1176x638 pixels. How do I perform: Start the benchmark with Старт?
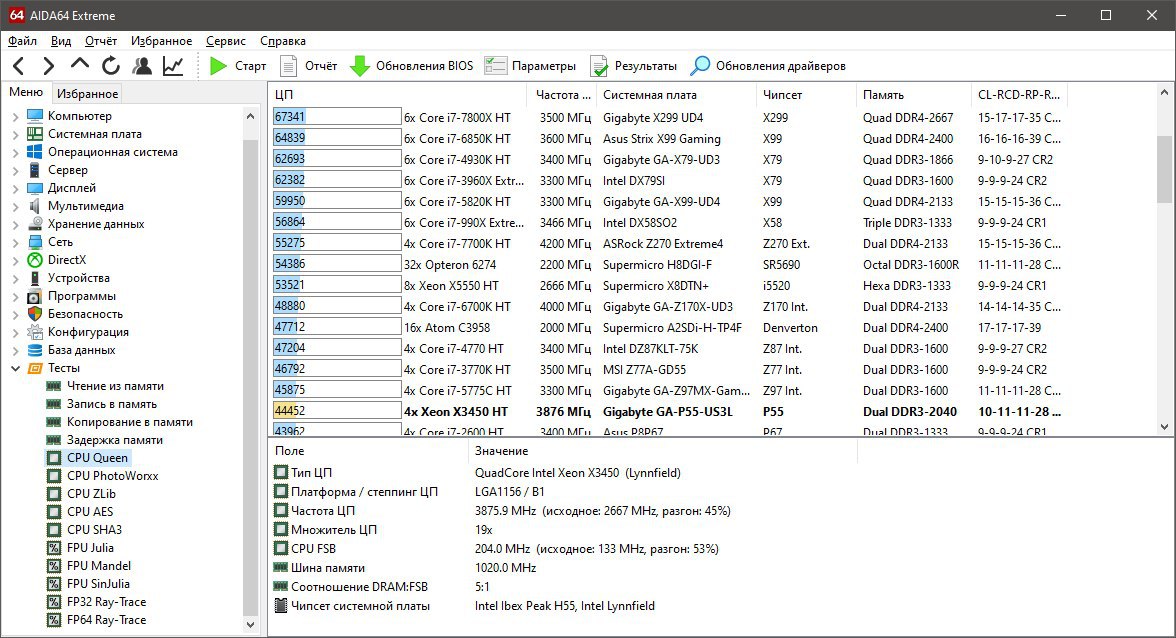pyautogui.click(x=238, y=66)
